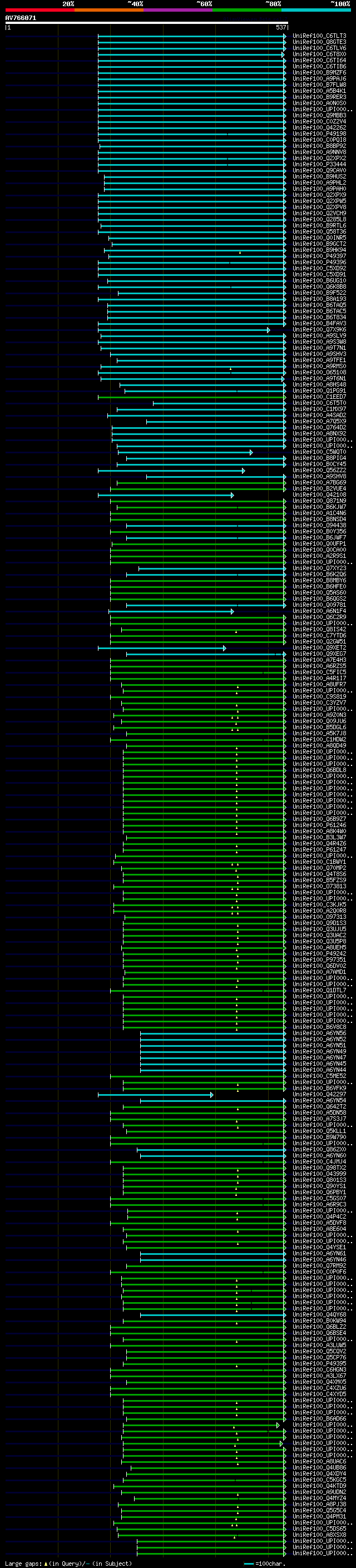This screenshot has width=356, height=1568.
Task: Select hit UniRef100_A6N1F4
Action: click(319, 611)
